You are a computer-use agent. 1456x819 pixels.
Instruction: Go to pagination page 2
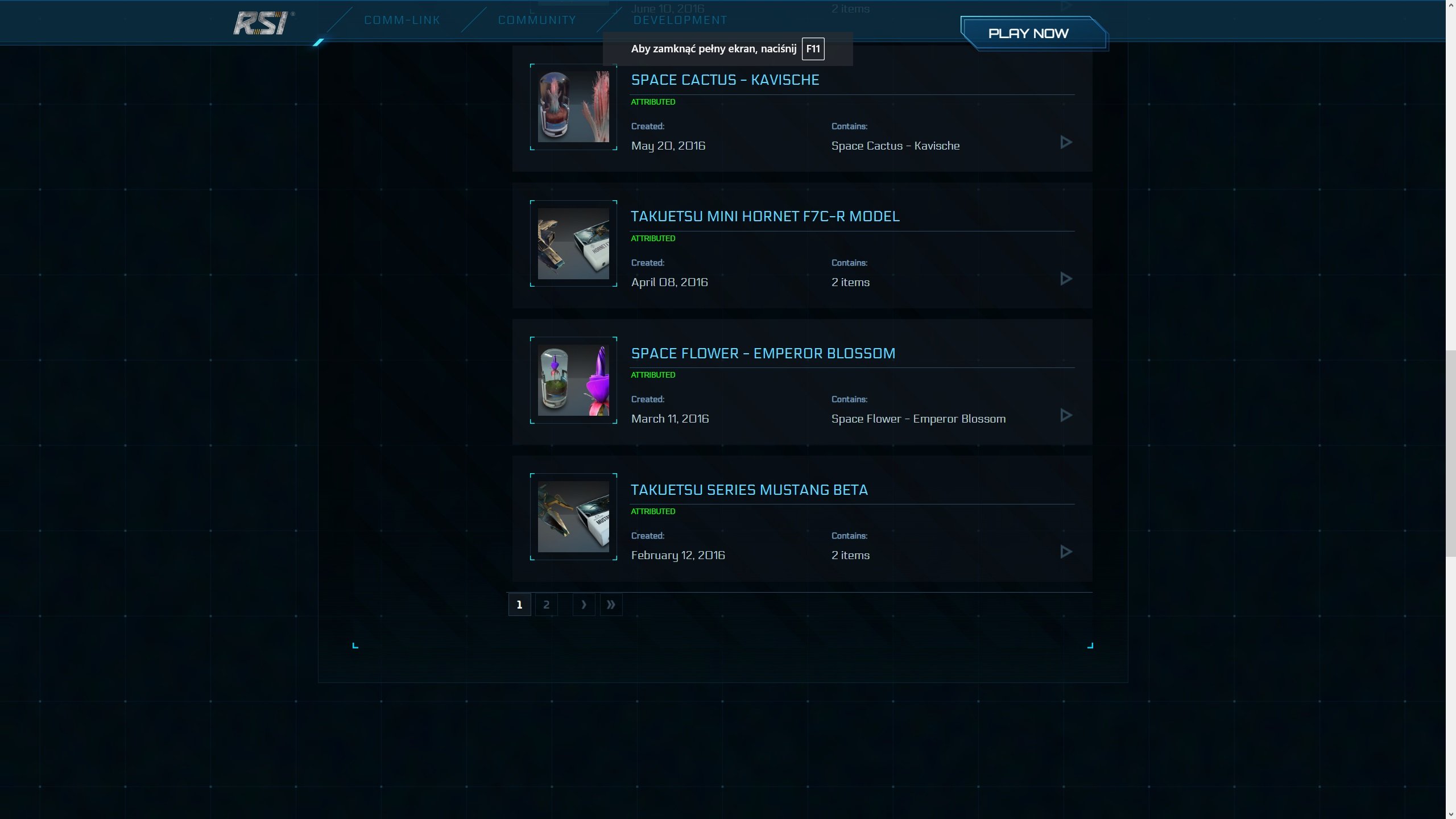546,605
